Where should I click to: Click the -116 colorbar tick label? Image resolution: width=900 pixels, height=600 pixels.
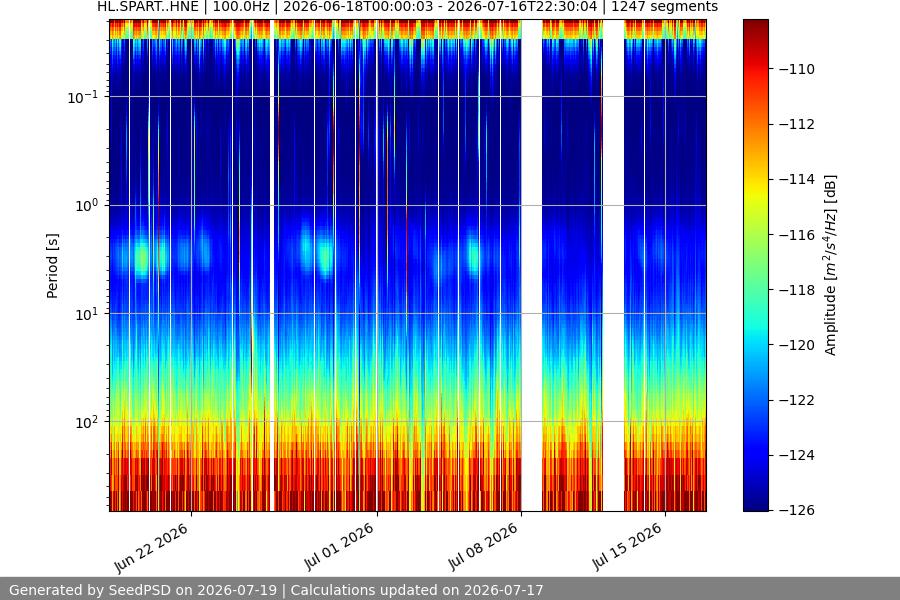797,235
